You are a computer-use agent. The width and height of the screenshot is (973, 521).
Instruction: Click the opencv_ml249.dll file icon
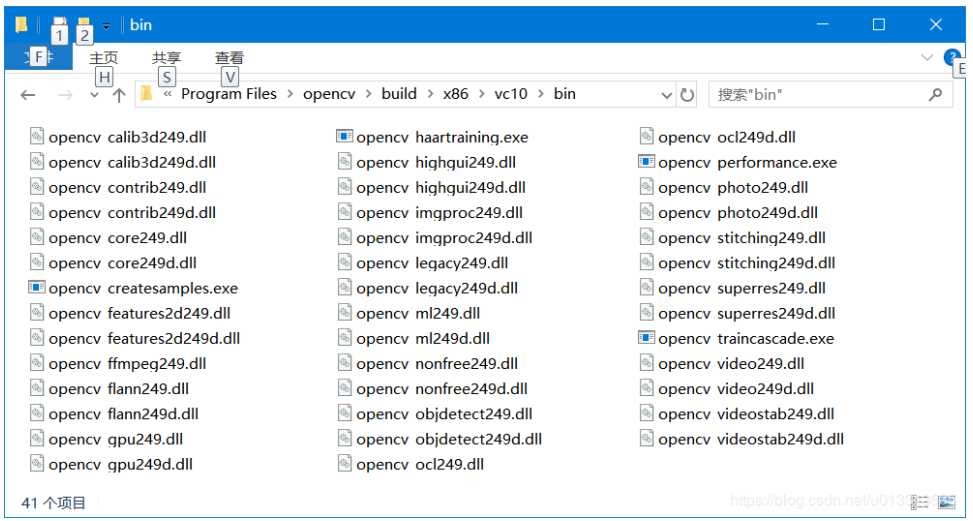(344, 313)
